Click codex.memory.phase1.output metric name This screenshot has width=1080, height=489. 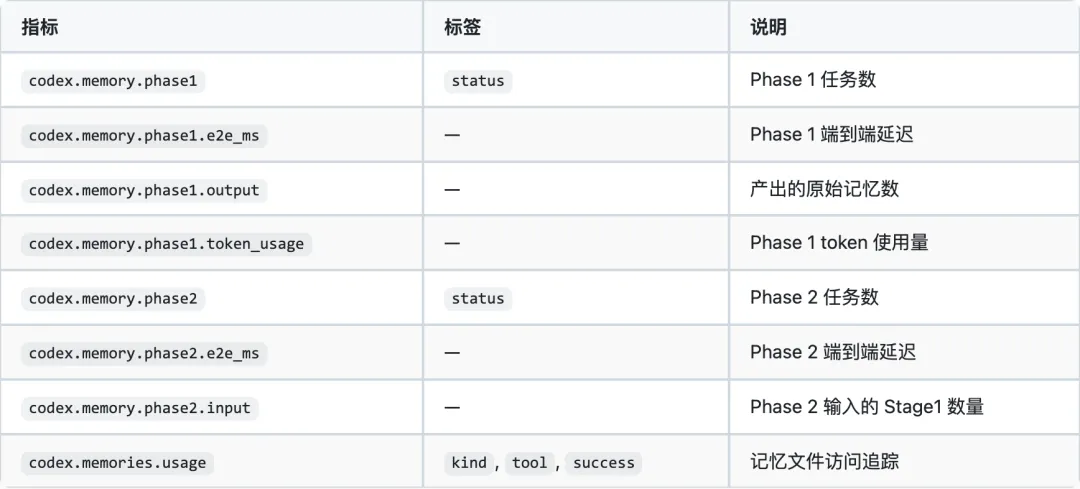click(144, 189)
